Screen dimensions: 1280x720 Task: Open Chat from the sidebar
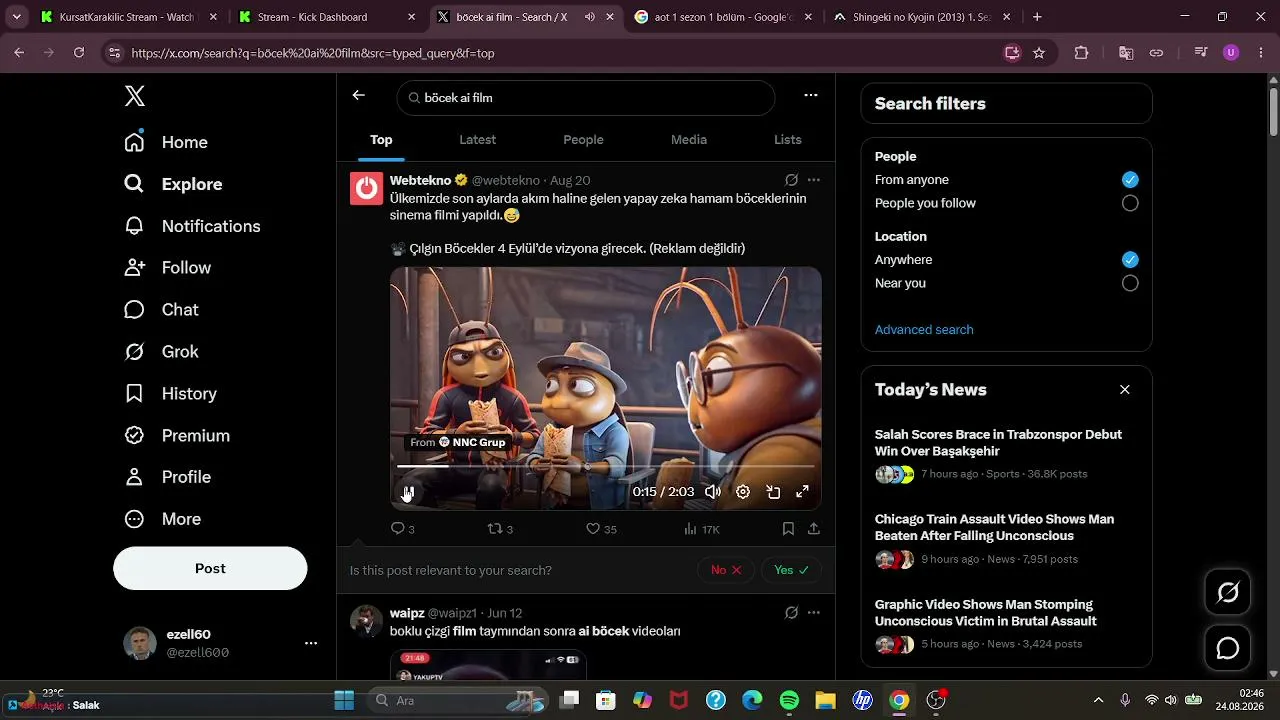(161, 310)
